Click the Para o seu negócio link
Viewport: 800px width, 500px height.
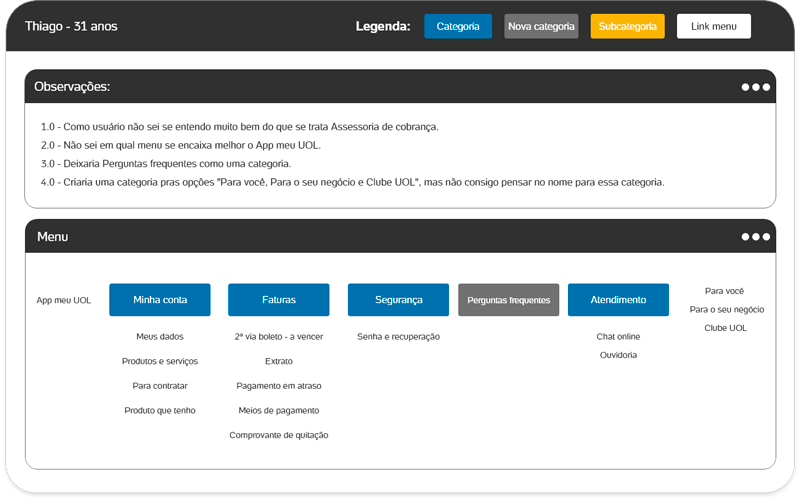click(726, 310)
